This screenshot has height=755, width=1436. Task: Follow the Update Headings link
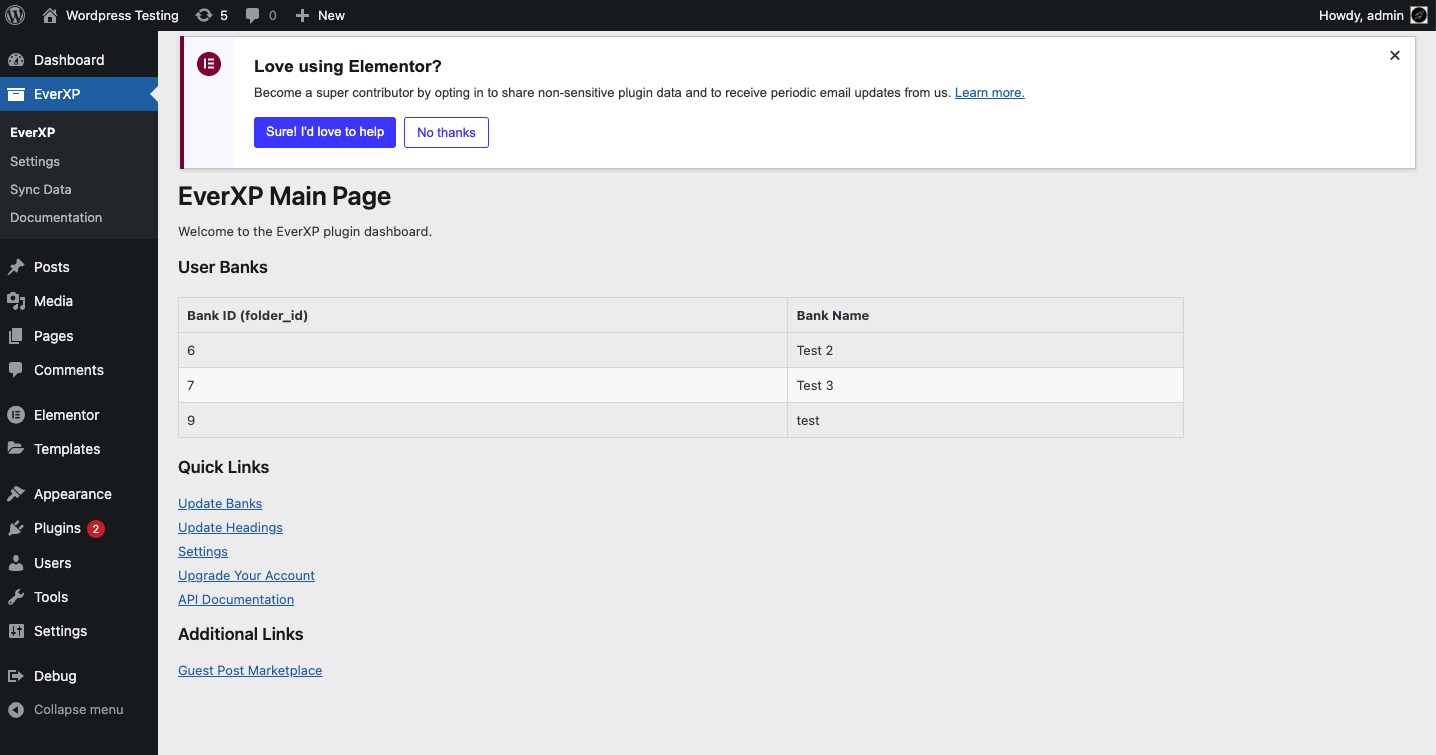pos(230,527)
